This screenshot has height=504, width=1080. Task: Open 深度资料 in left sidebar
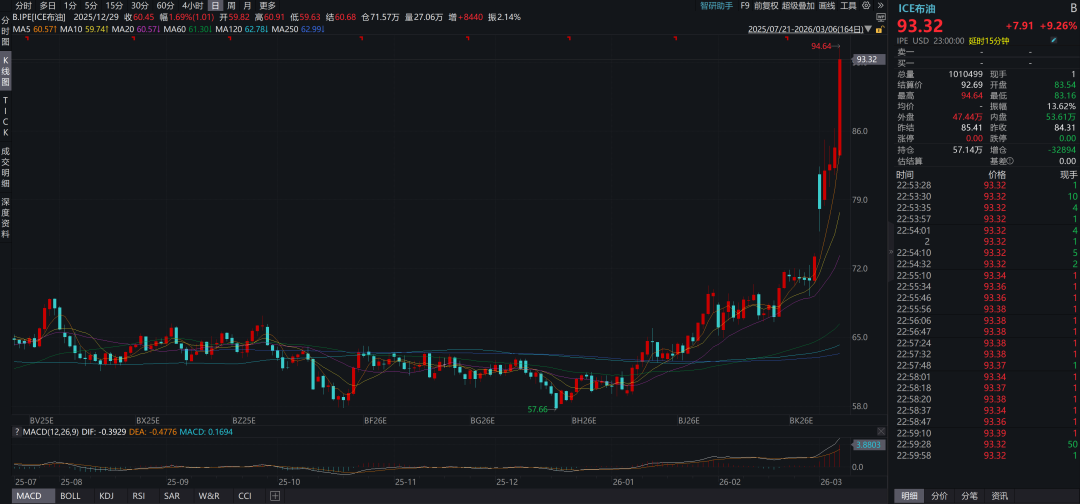(x=6, y=218)
